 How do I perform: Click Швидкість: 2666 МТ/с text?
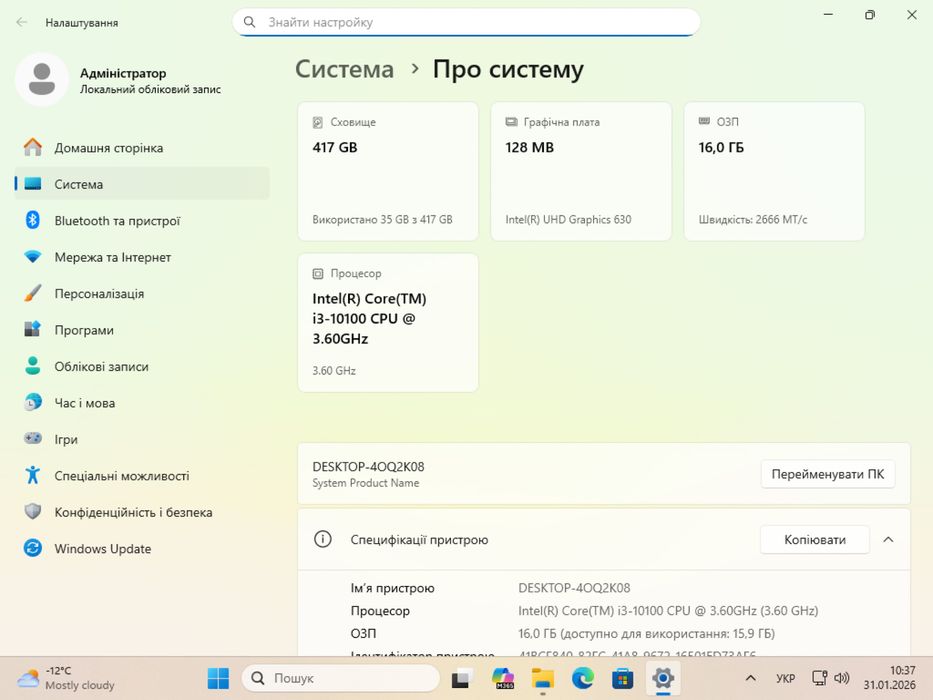753,219
